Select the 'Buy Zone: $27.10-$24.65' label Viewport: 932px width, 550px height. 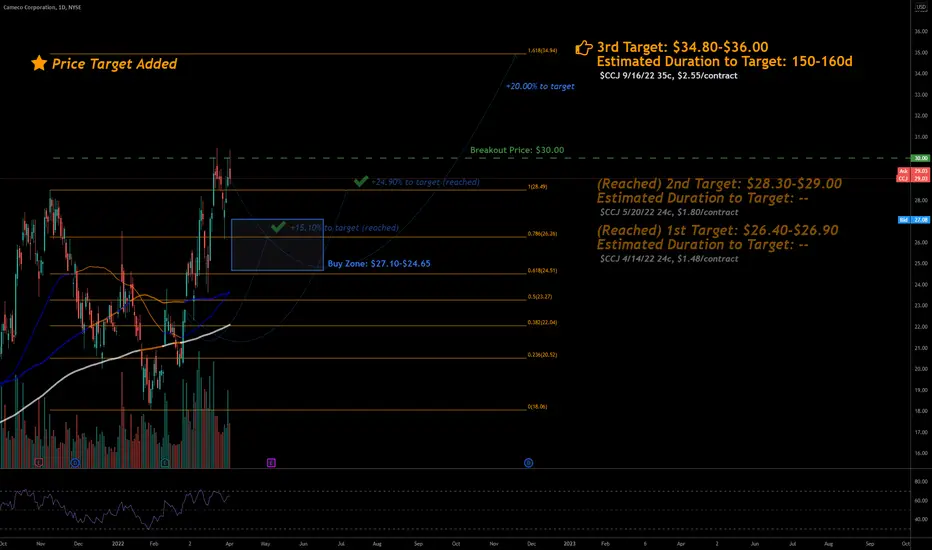coord(379,263)
